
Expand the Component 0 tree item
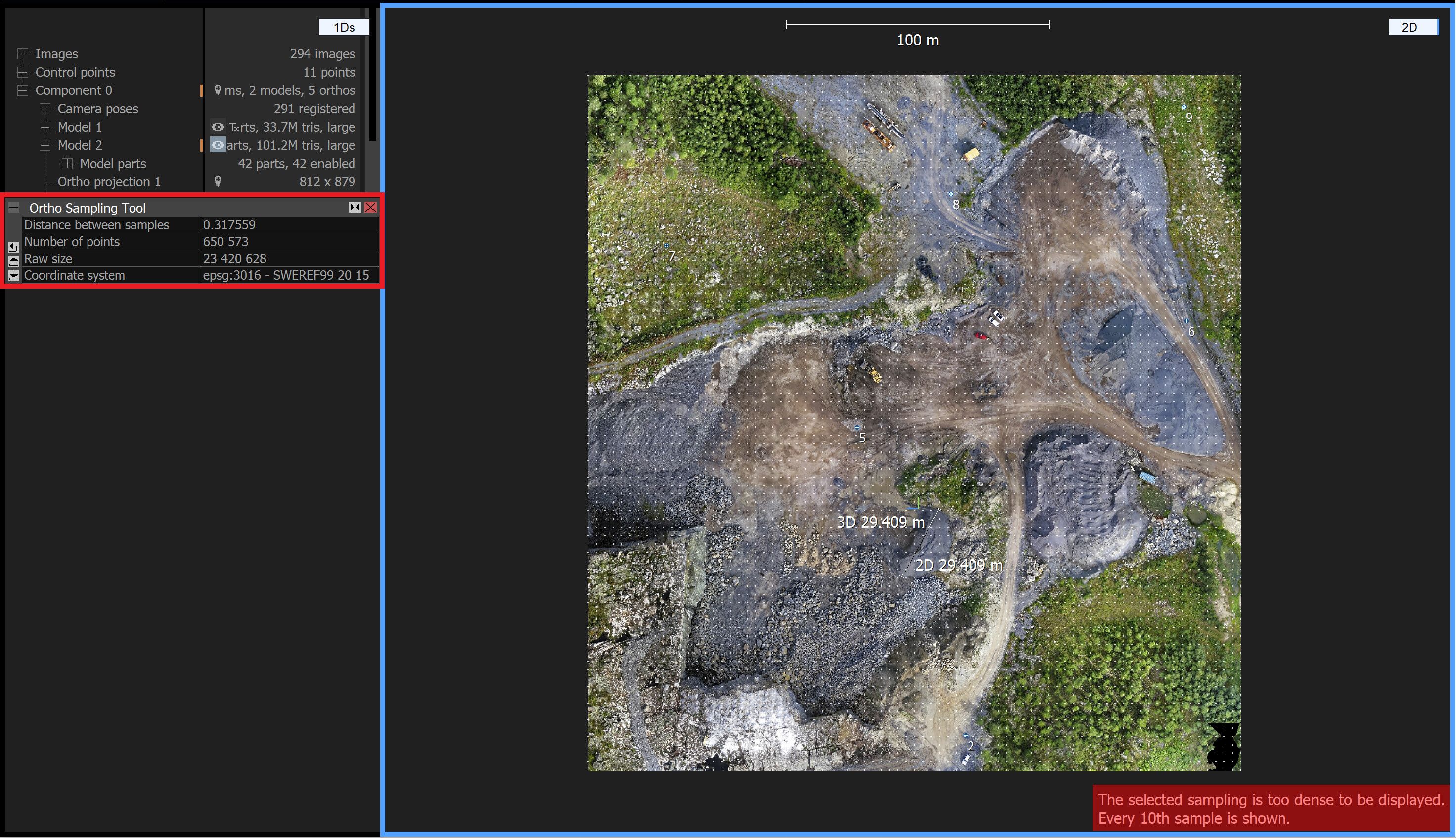point(22,90)
